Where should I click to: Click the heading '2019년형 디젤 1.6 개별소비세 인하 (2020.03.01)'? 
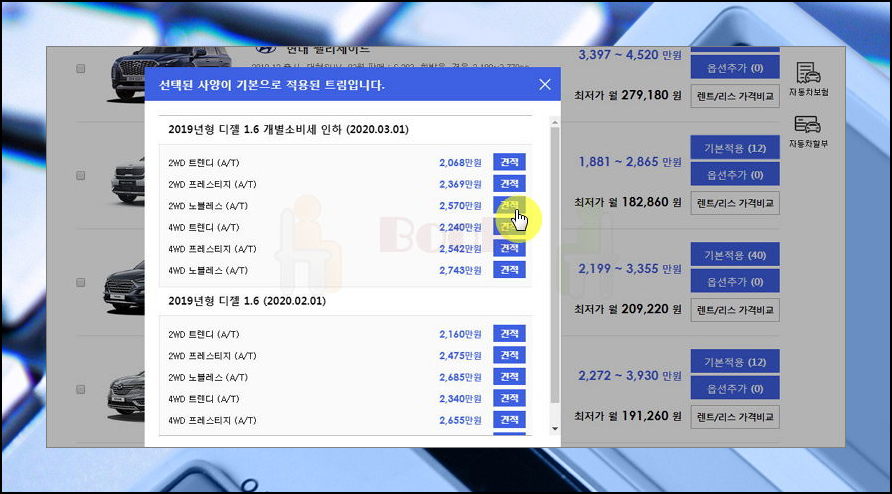[x=288, y=129]
